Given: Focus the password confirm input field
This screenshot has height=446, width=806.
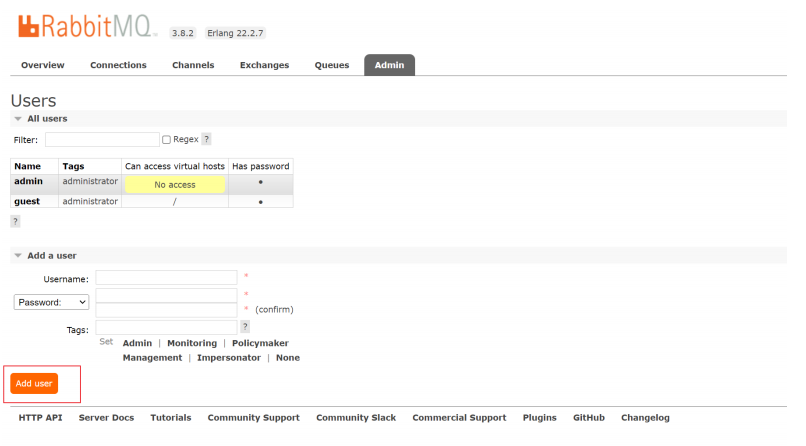Looking at the screenshot, I should point(166,310).
